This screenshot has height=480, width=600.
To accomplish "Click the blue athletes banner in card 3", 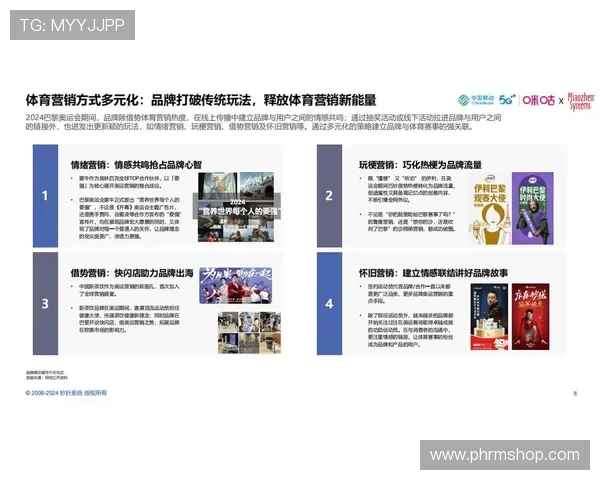I will pos(236,286).
